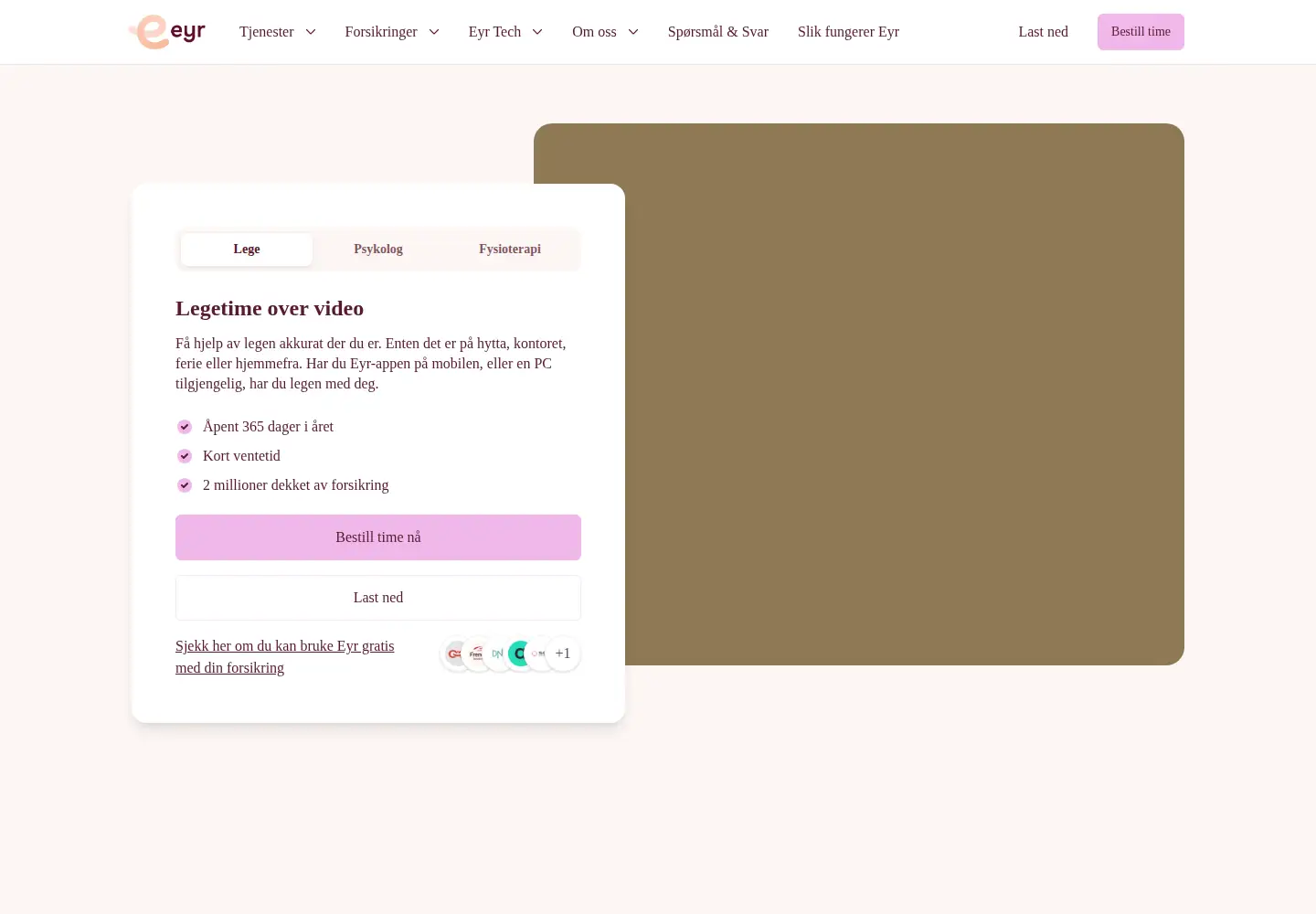Open Spørsmål & Svar page

(x=718, y=32)
